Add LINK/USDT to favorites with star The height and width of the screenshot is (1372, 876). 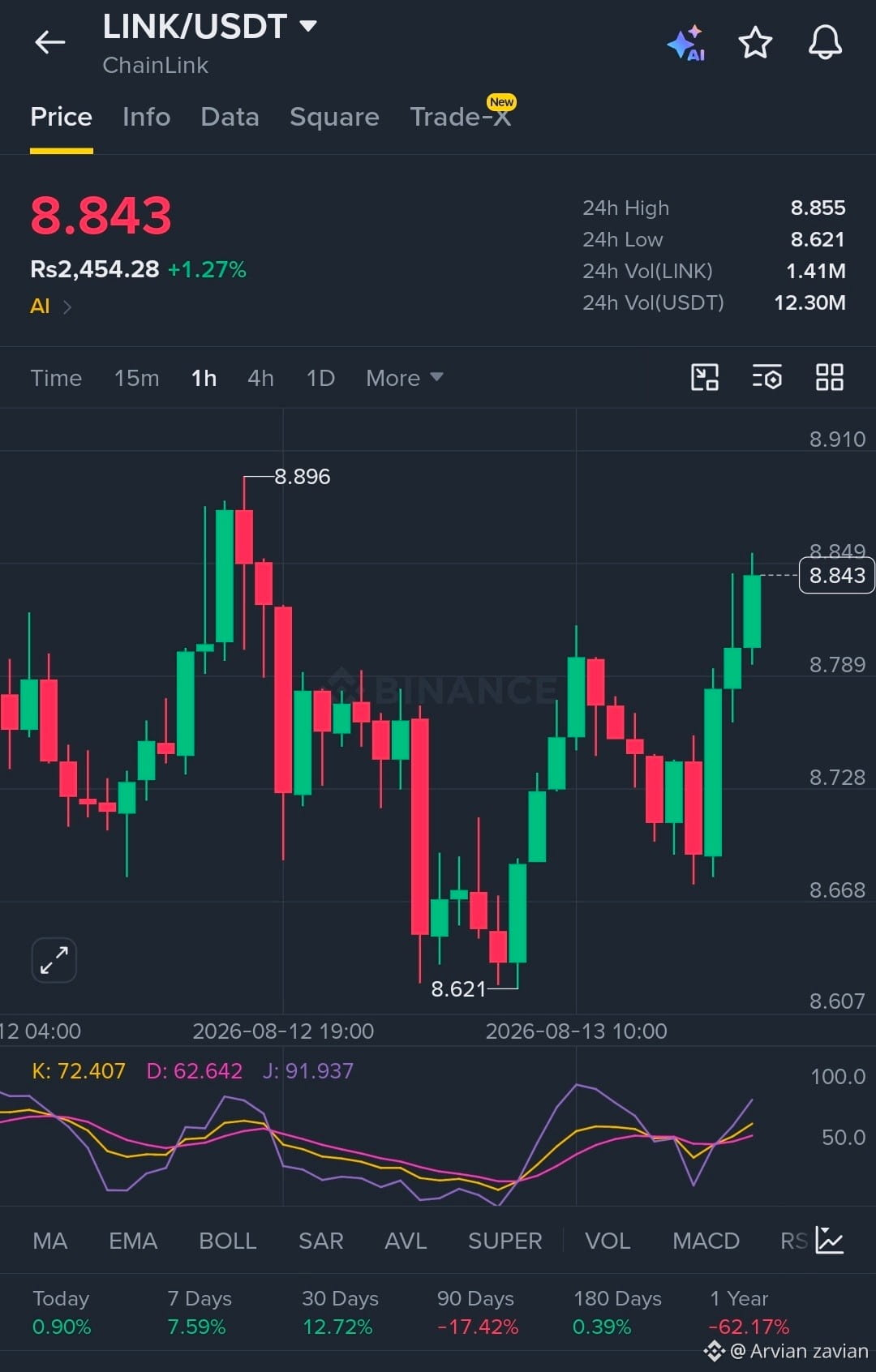click(755, 42)
